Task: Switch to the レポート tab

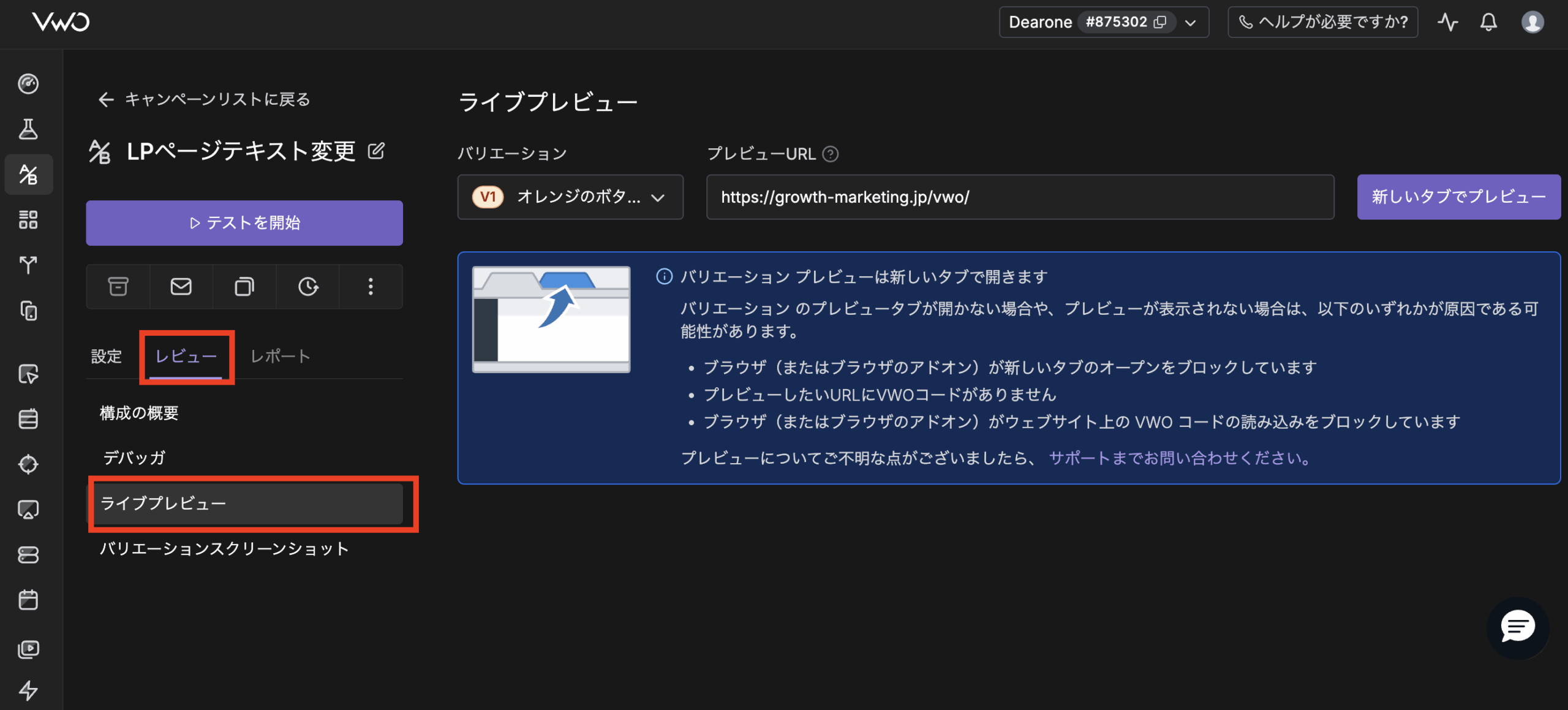Action: tap(281, 356)
